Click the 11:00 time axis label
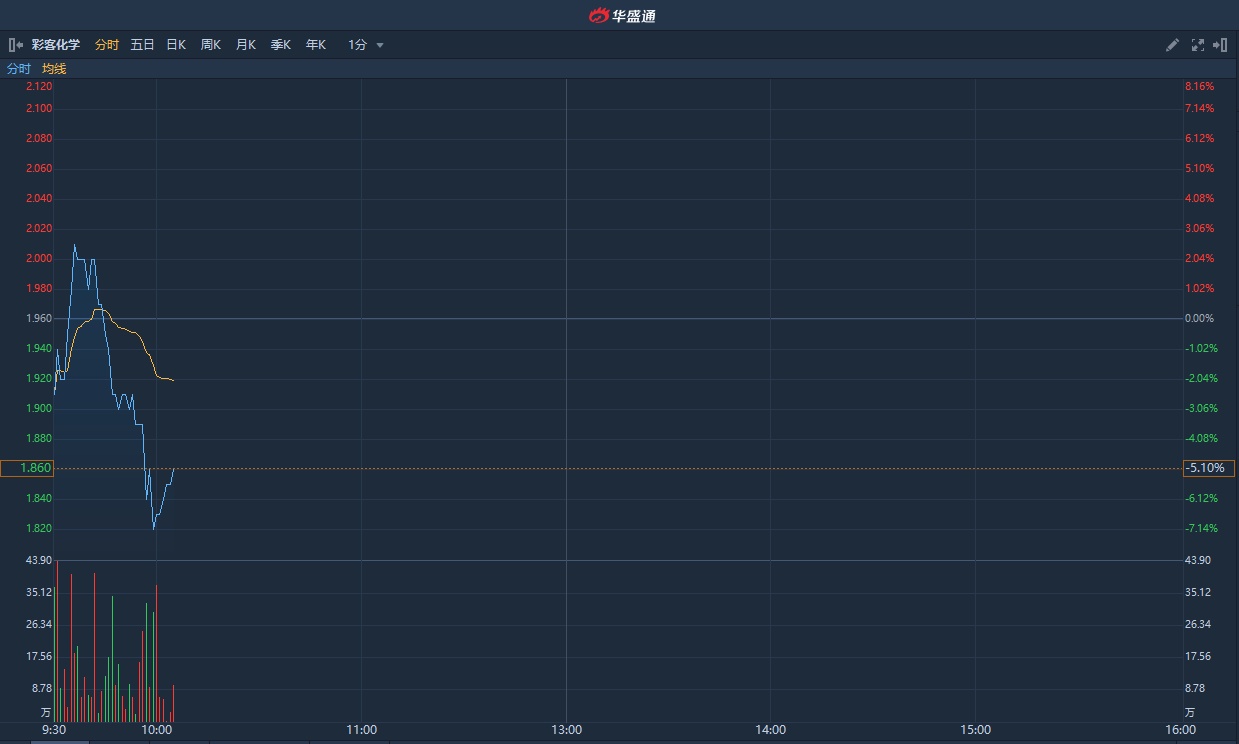Image resolution: width=1239 pixels, height=744 pixels. tap(361, 730)
